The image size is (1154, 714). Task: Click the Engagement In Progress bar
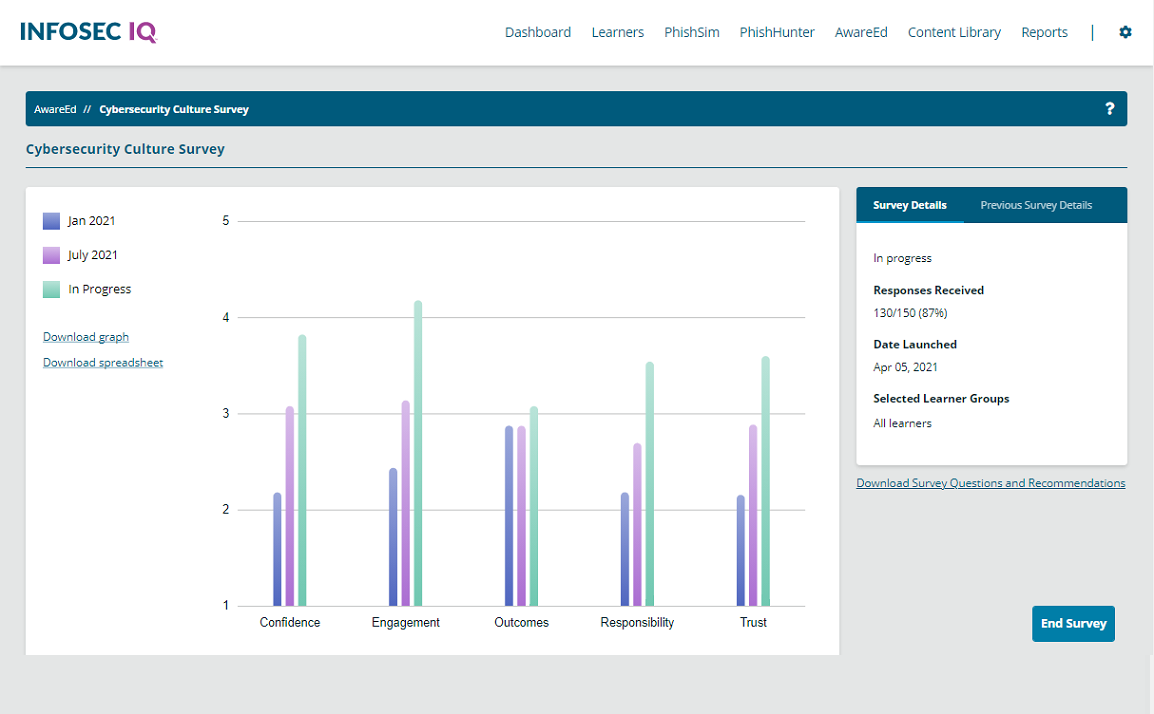pyautogui.click(x=418, y=450)
